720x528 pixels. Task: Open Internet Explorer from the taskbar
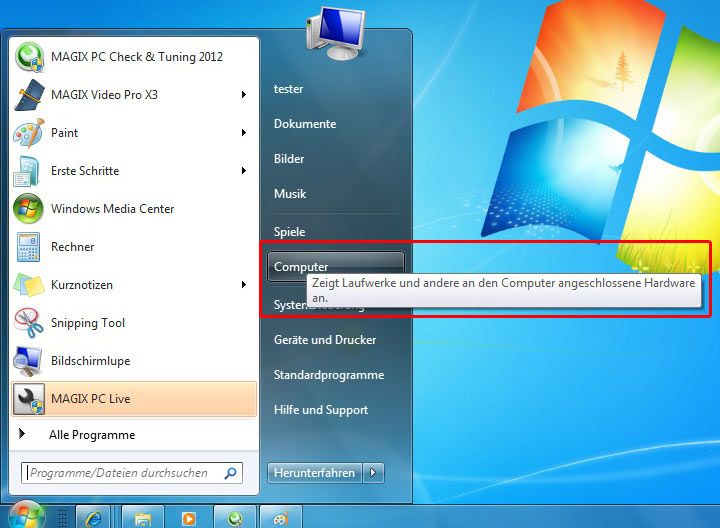93,518
